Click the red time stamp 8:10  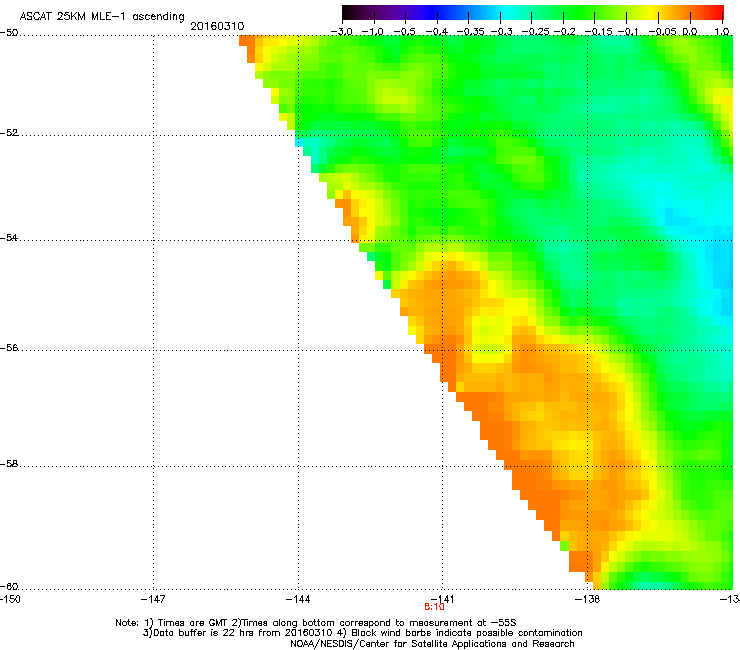434,607
